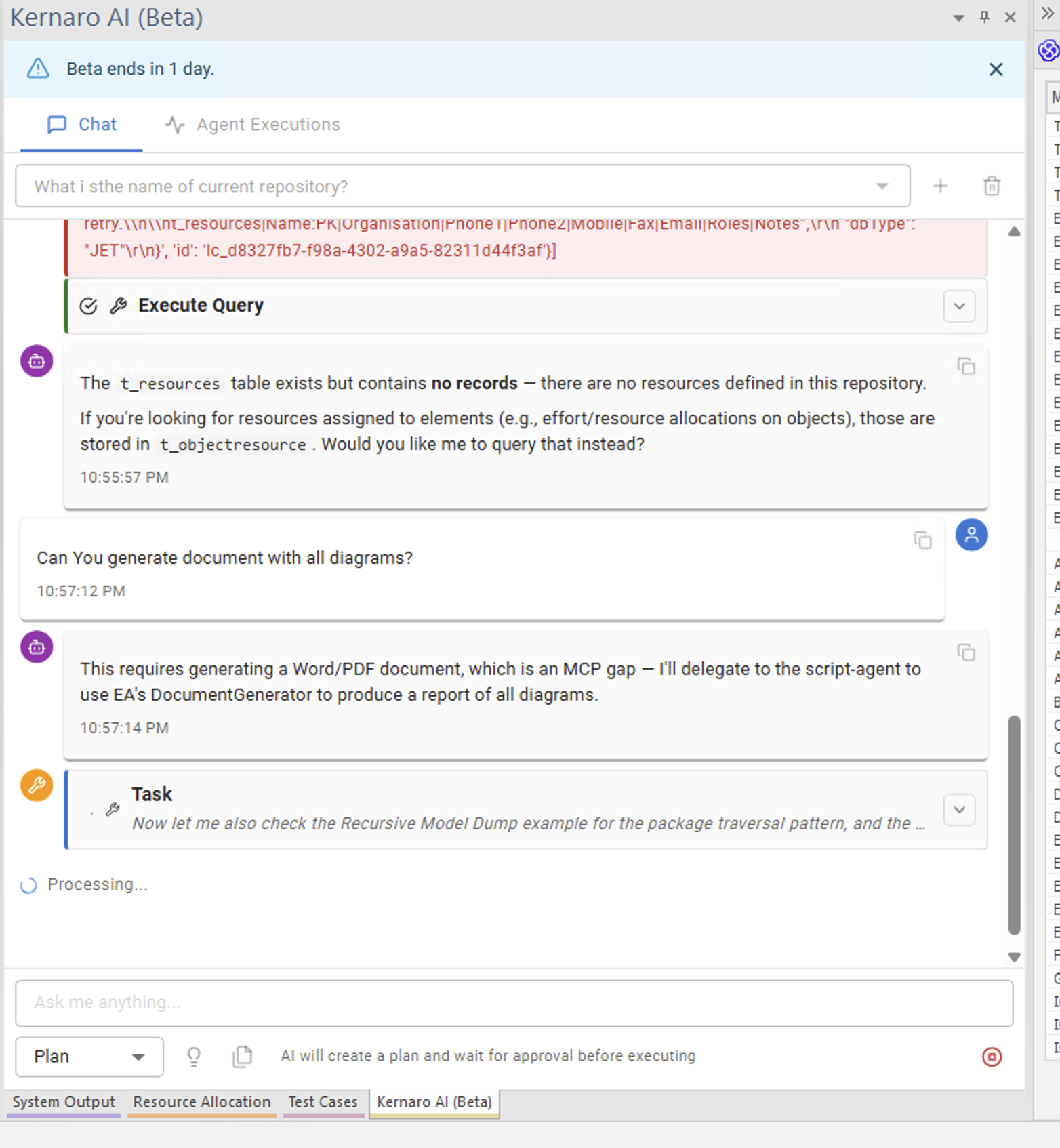Viewport: 1060px width, 1148px height.
Task: Click the t_objectresource code text
Action: coord(232,445)
